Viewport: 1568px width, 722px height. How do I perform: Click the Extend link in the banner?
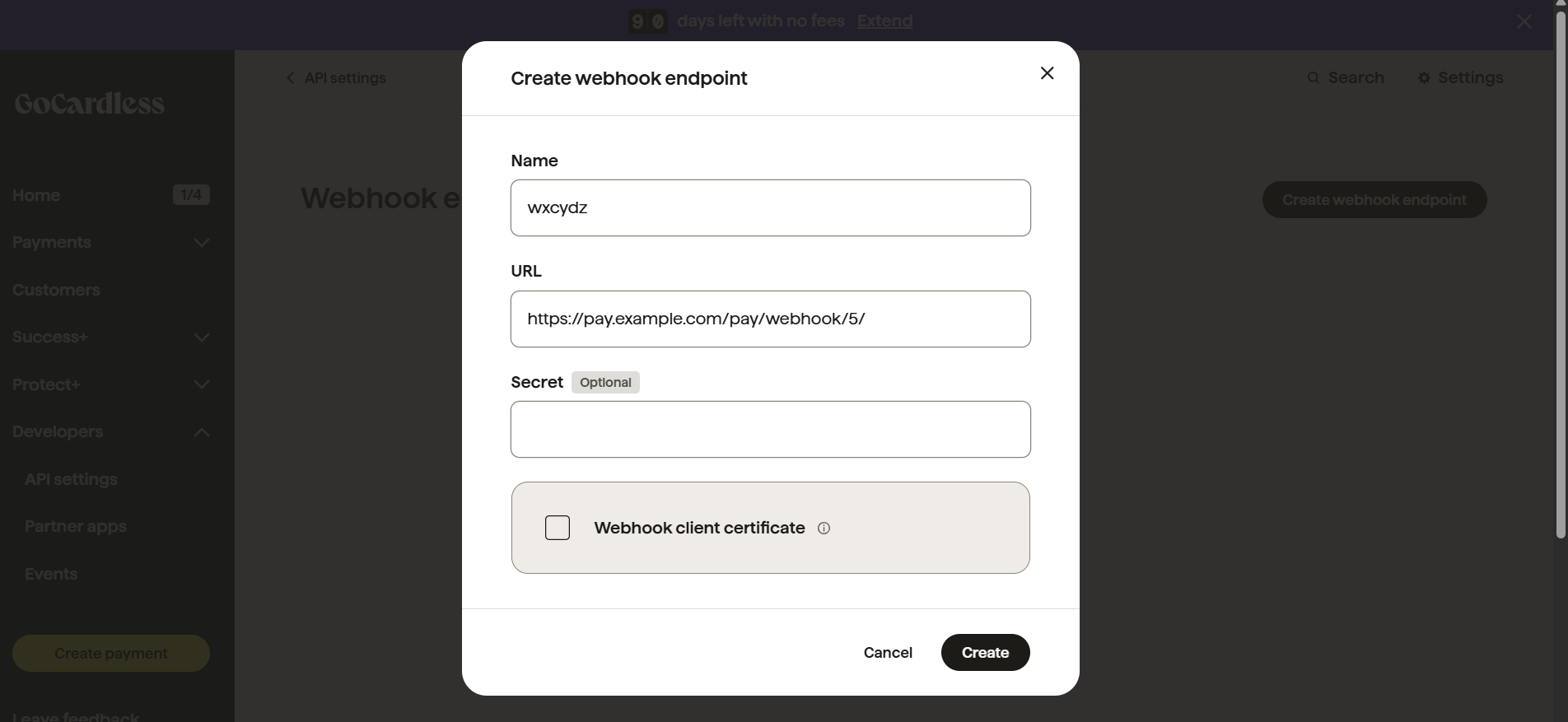(x=884, y=21)
